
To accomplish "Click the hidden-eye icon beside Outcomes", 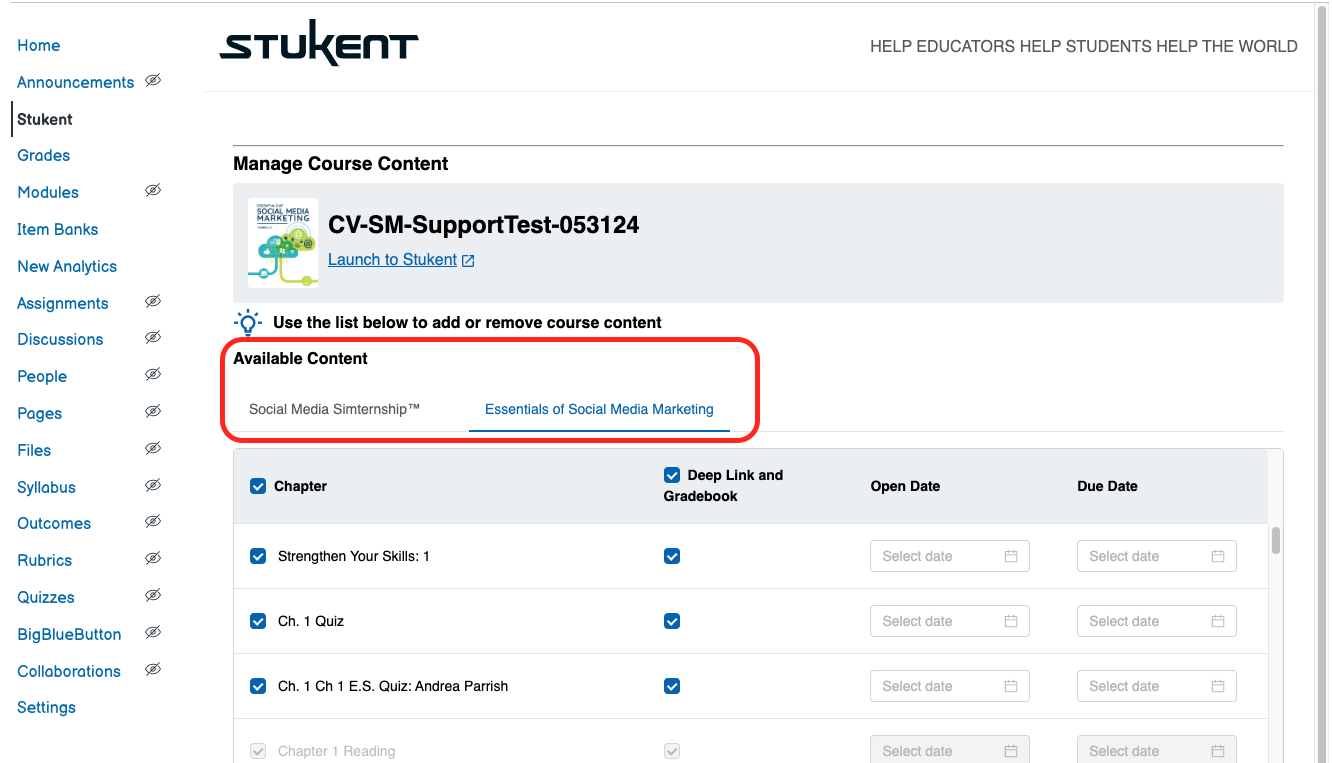I will coord(153,521).
